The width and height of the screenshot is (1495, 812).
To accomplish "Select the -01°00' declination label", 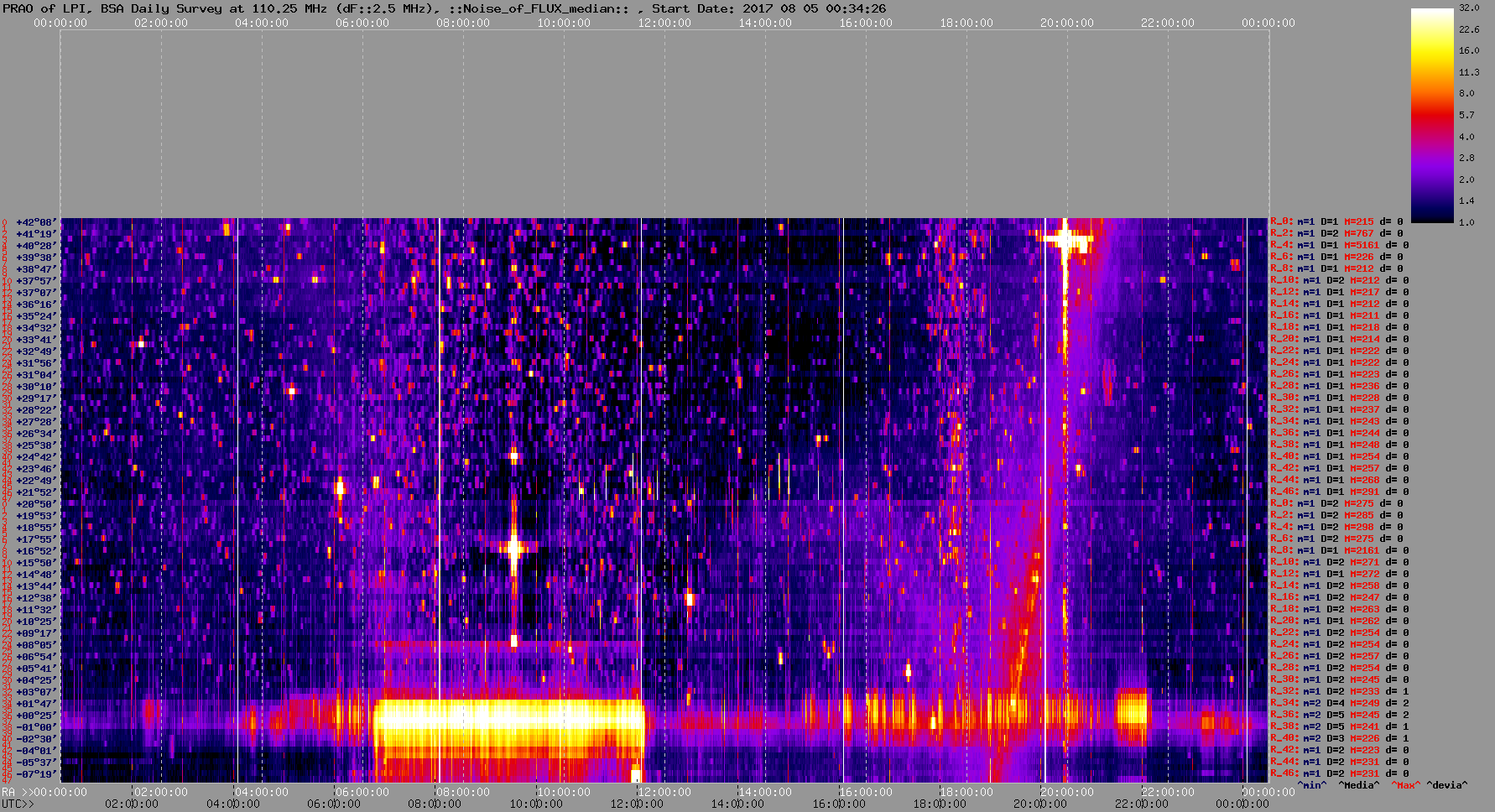I will tap(37, 727).
